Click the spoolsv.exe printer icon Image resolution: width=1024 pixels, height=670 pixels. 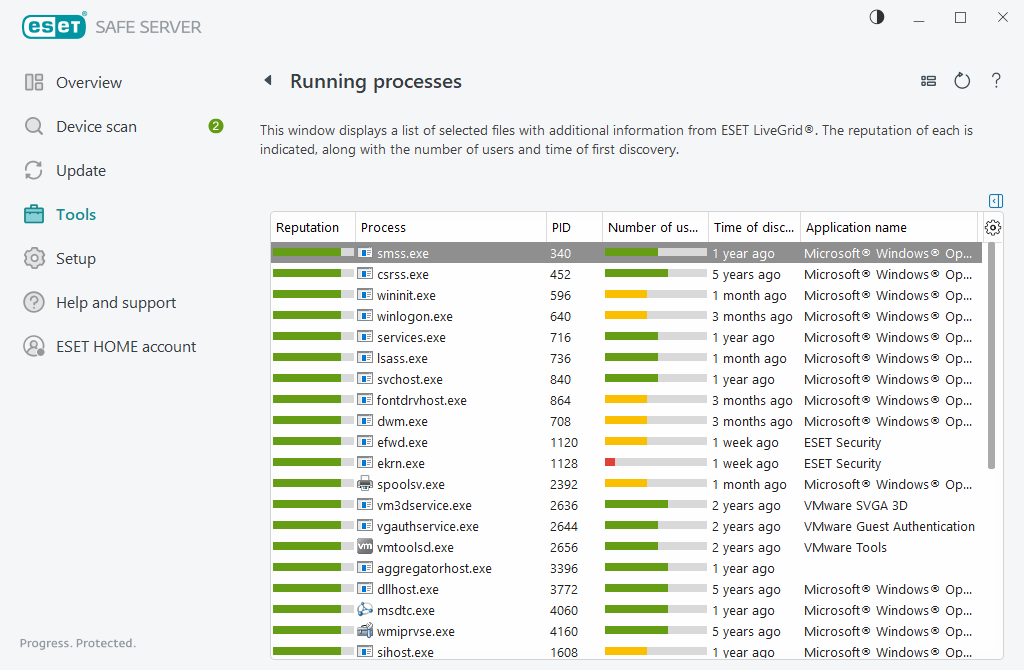(365, 484)
